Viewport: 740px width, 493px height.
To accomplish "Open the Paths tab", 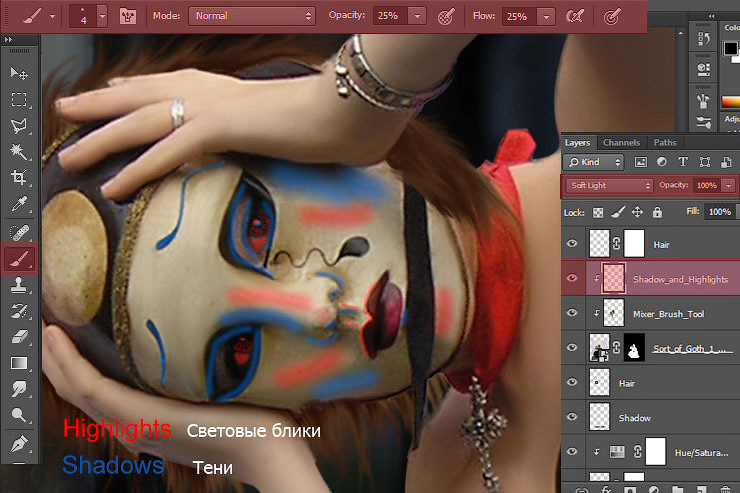I will pos(664,142).
